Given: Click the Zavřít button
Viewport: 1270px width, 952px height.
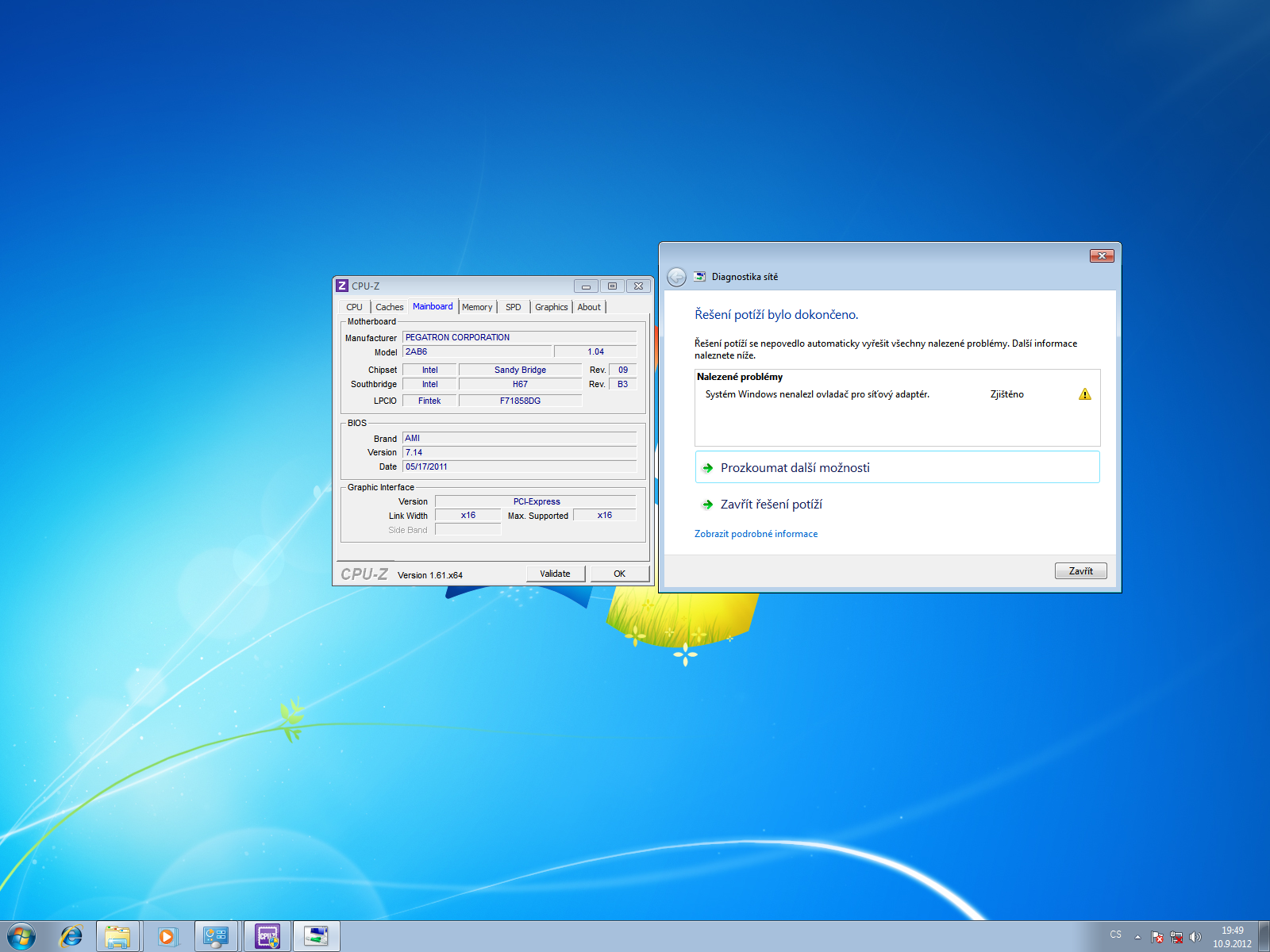Looking at the screenshot, I should [1080, 571].
